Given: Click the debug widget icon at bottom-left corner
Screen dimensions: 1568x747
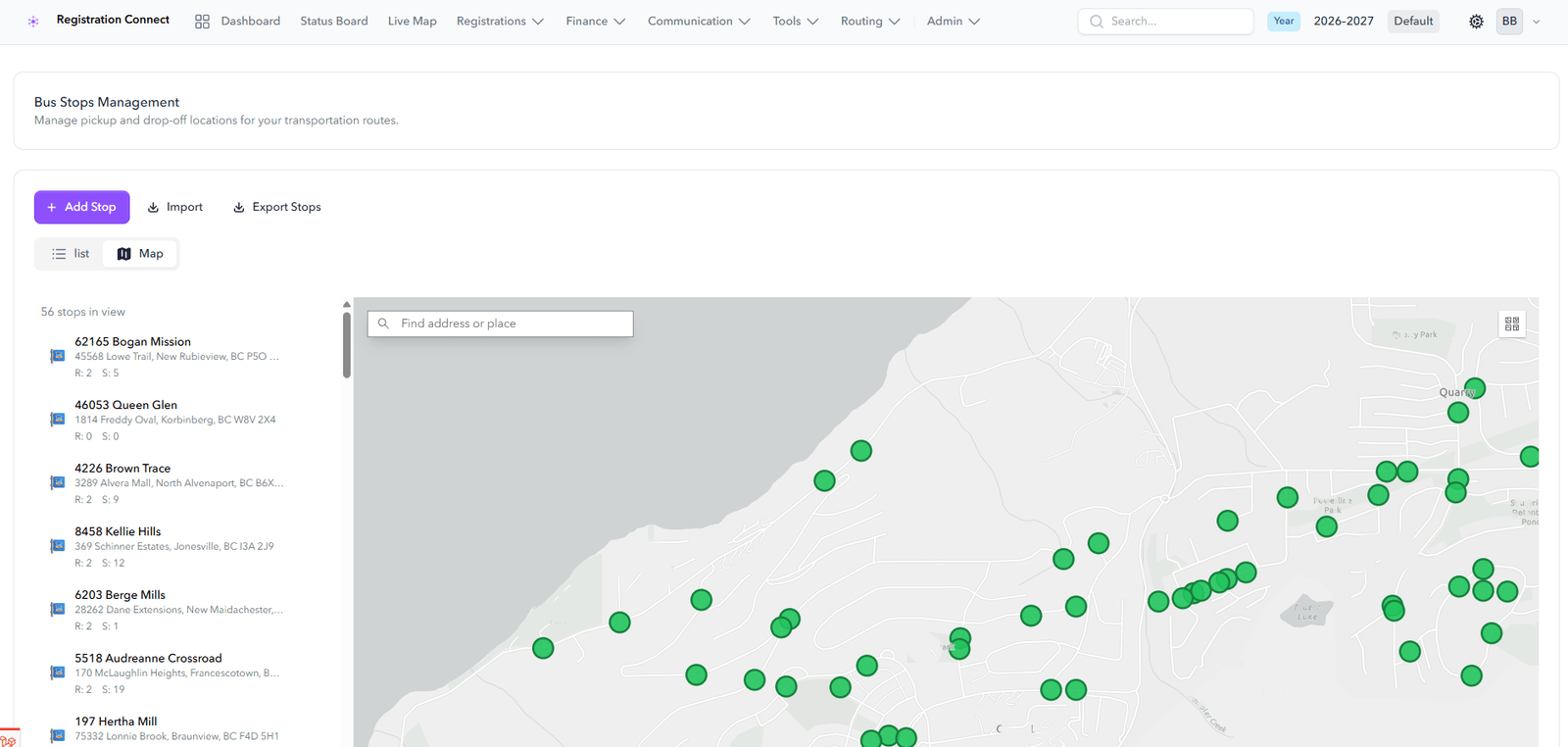Looking at the screenshot, I should coord(8,738).
